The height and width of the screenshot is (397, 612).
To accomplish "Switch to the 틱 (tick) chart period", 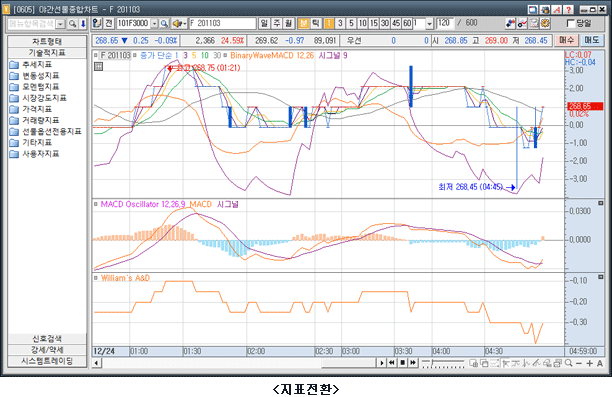I will pyautogui.click(x=316, y=23).
